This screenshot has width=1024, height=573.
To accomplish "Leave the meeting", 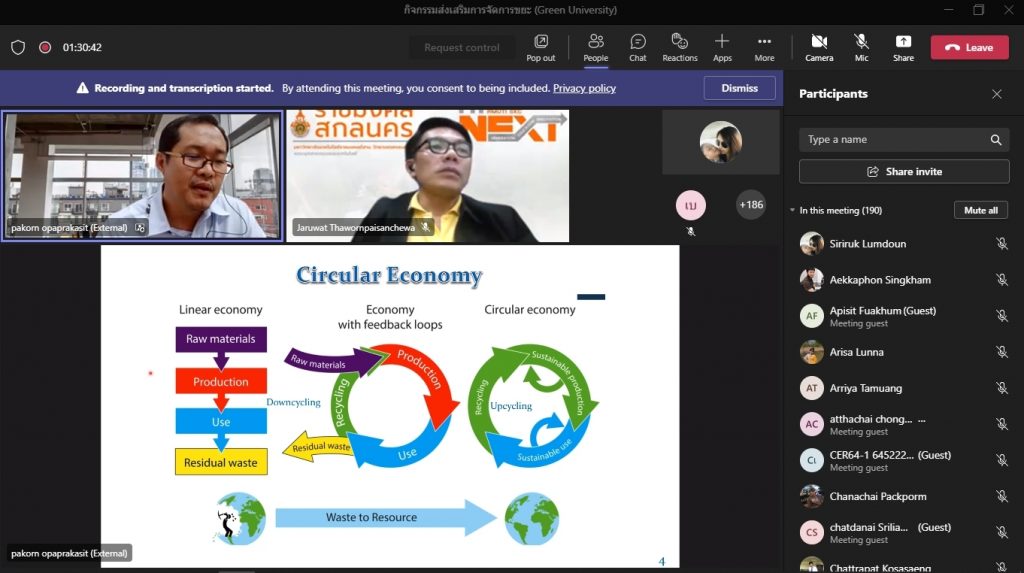I will pyautogui.click(x=969, y=47).
